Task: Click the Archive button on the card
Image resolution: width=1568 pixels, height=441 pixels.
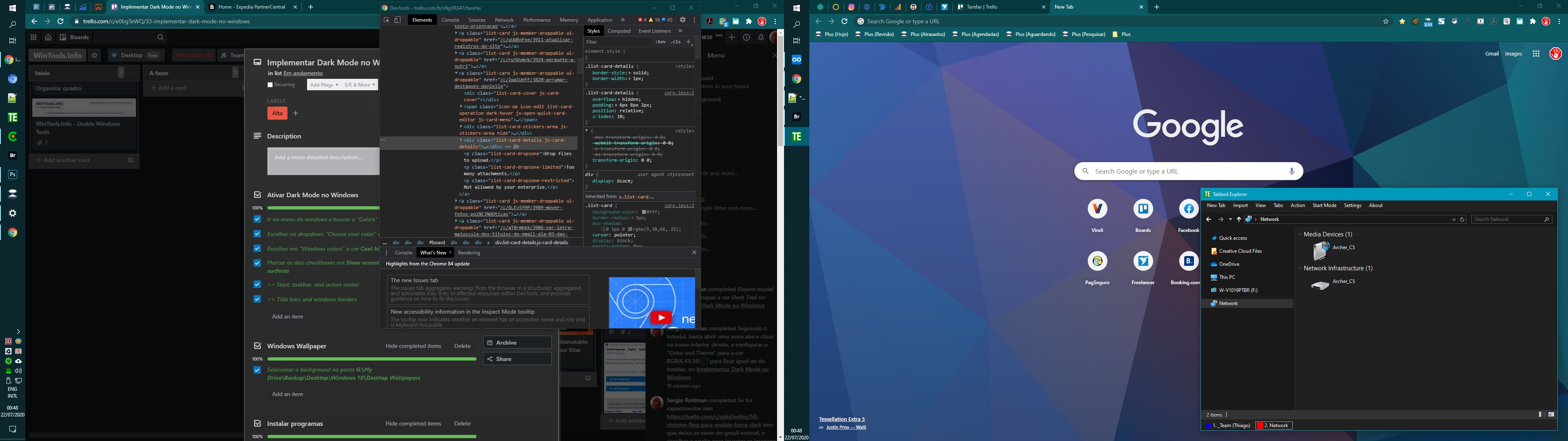Action: [x=517, y=342]
